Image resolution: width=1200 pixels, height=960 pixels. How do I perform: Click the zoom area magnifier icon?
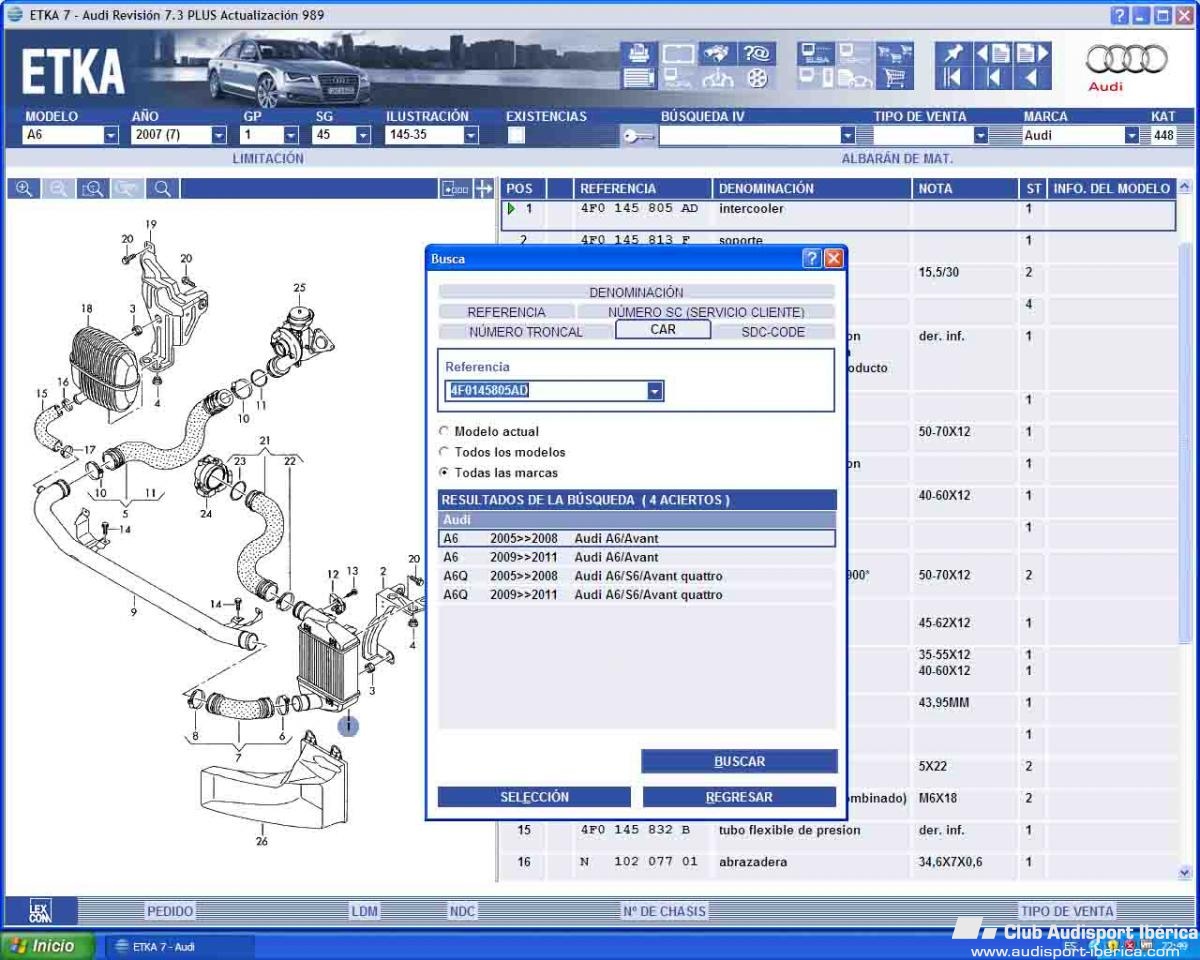(x=92, y=188)
